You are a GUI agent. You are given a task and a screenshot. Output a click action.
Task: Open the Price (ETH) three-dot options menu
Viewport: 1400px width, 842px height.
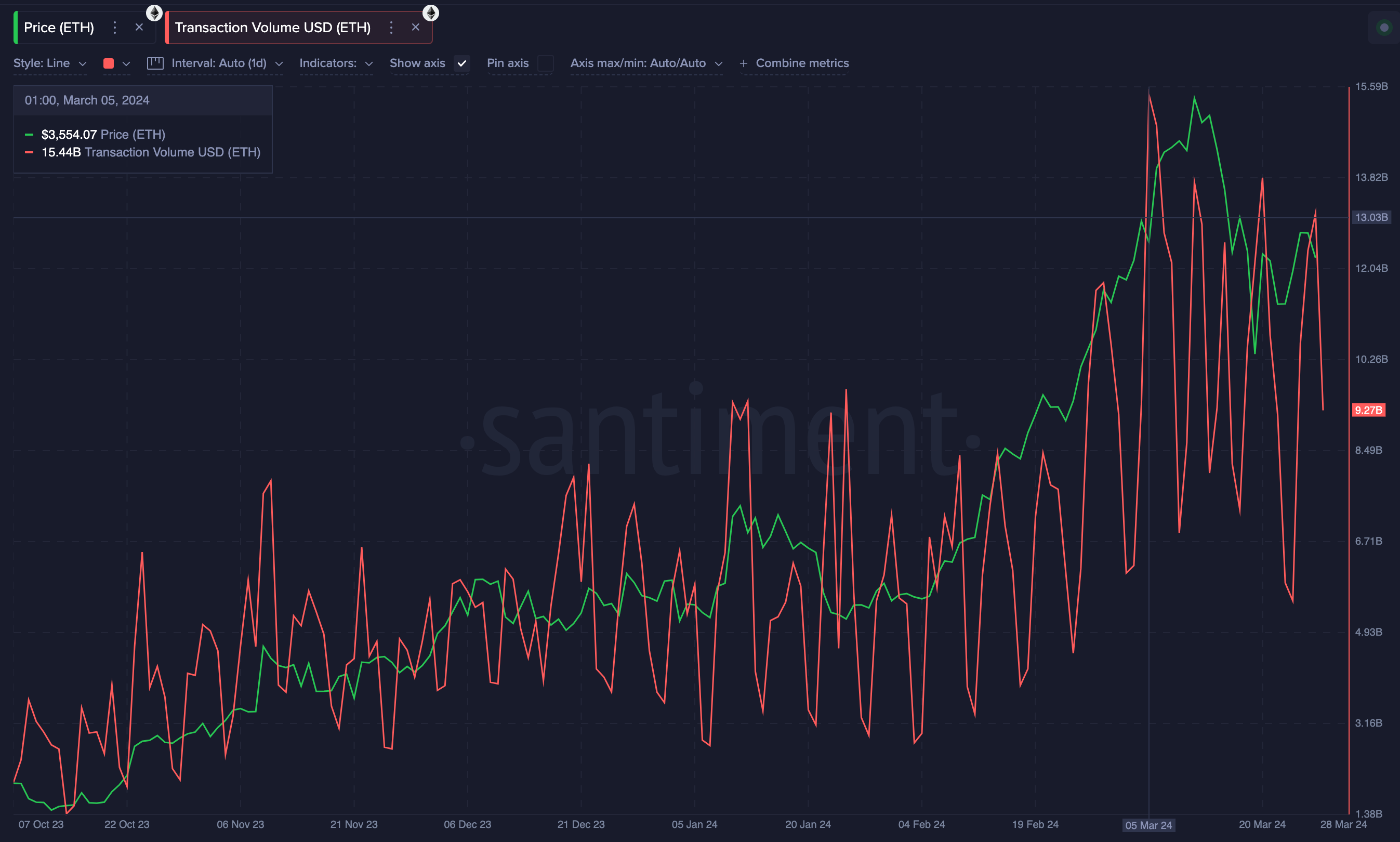point(116,27)
